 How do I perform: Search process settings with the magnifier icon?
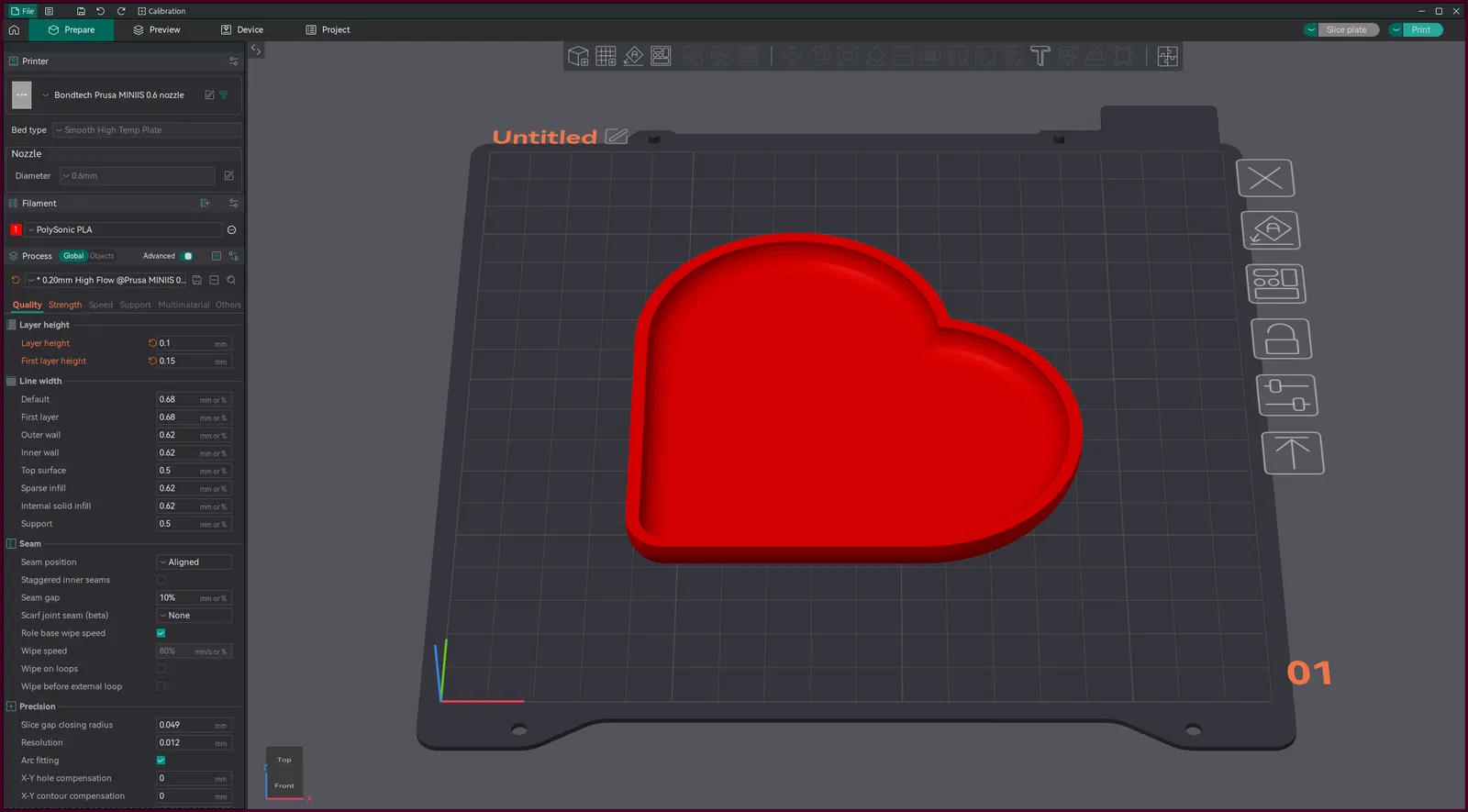(231, 281)
